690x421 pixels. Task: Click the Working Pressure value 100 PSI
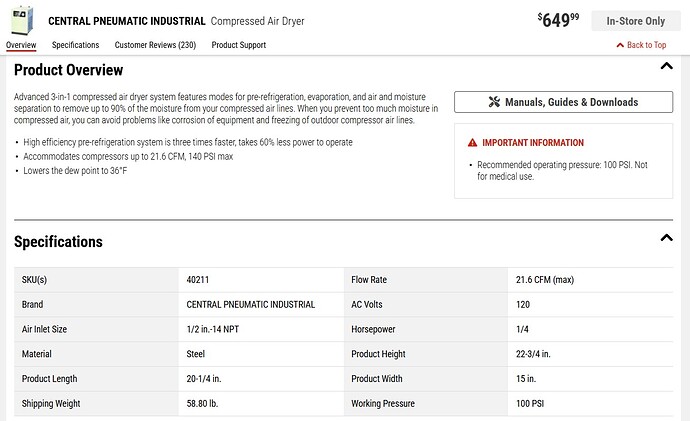530,403
